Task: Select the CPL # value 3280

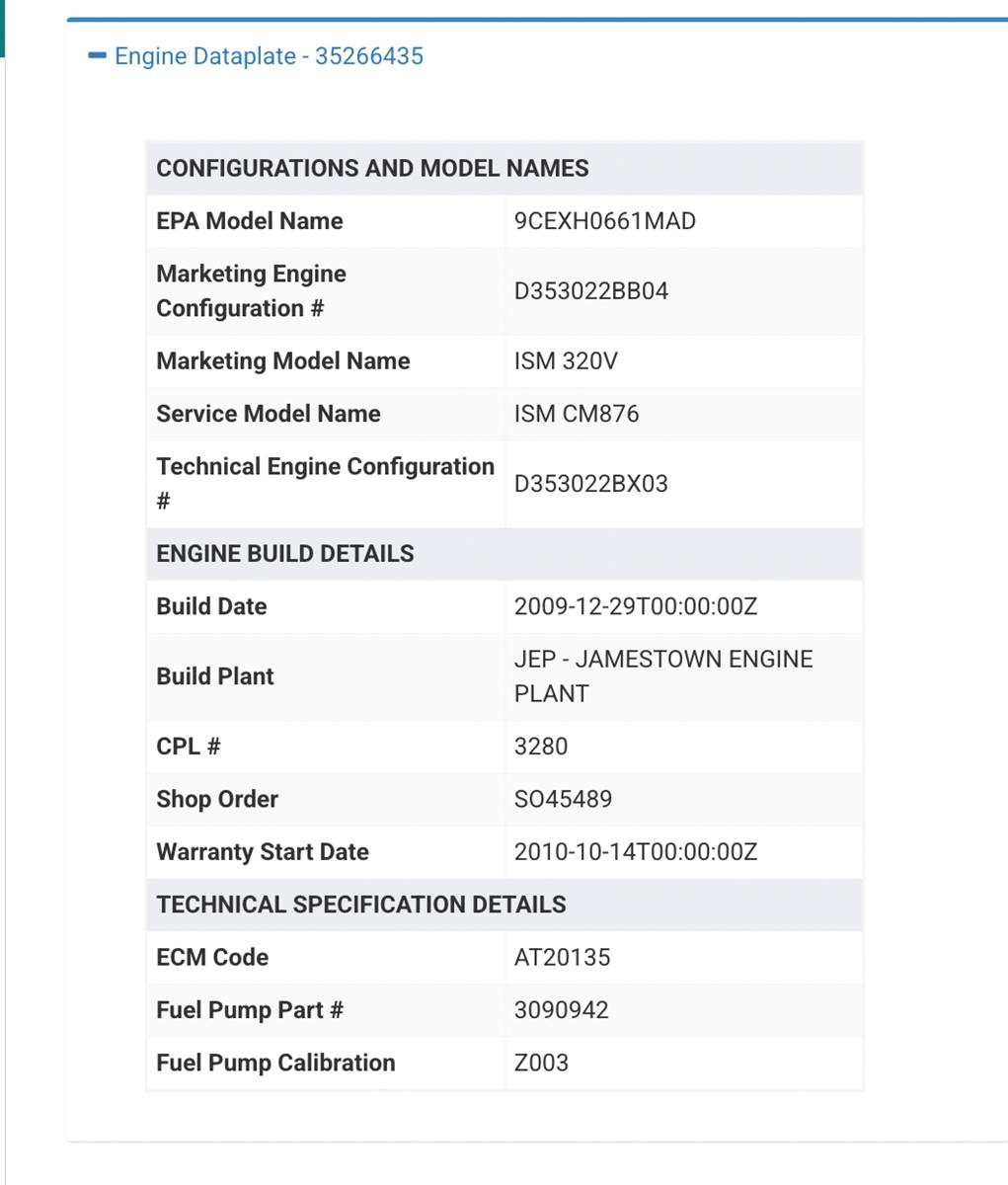Action: tap(541, 747)
